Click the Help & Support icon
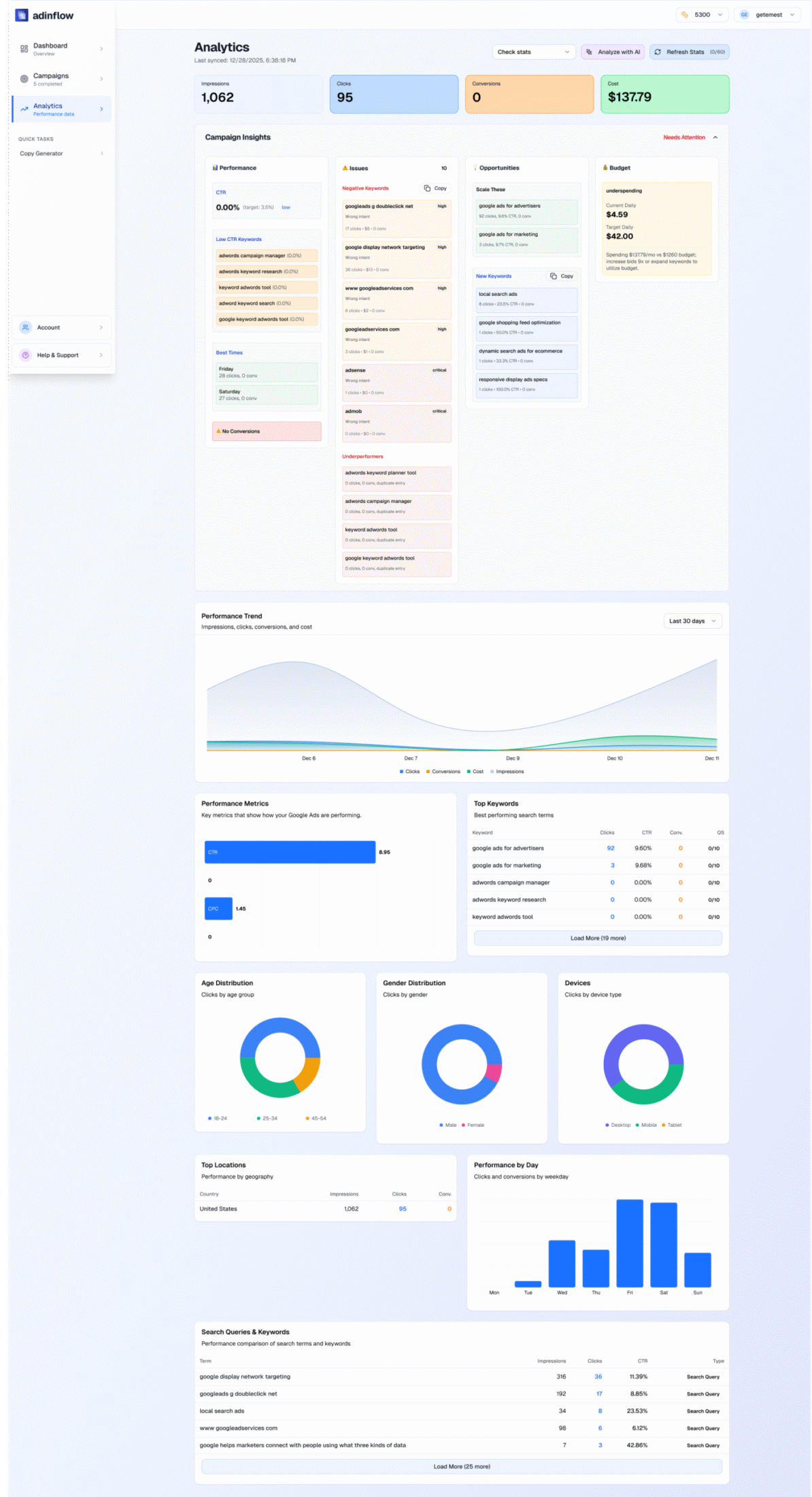Viewport: 812px width, 1497px height. tap(25, 355)
